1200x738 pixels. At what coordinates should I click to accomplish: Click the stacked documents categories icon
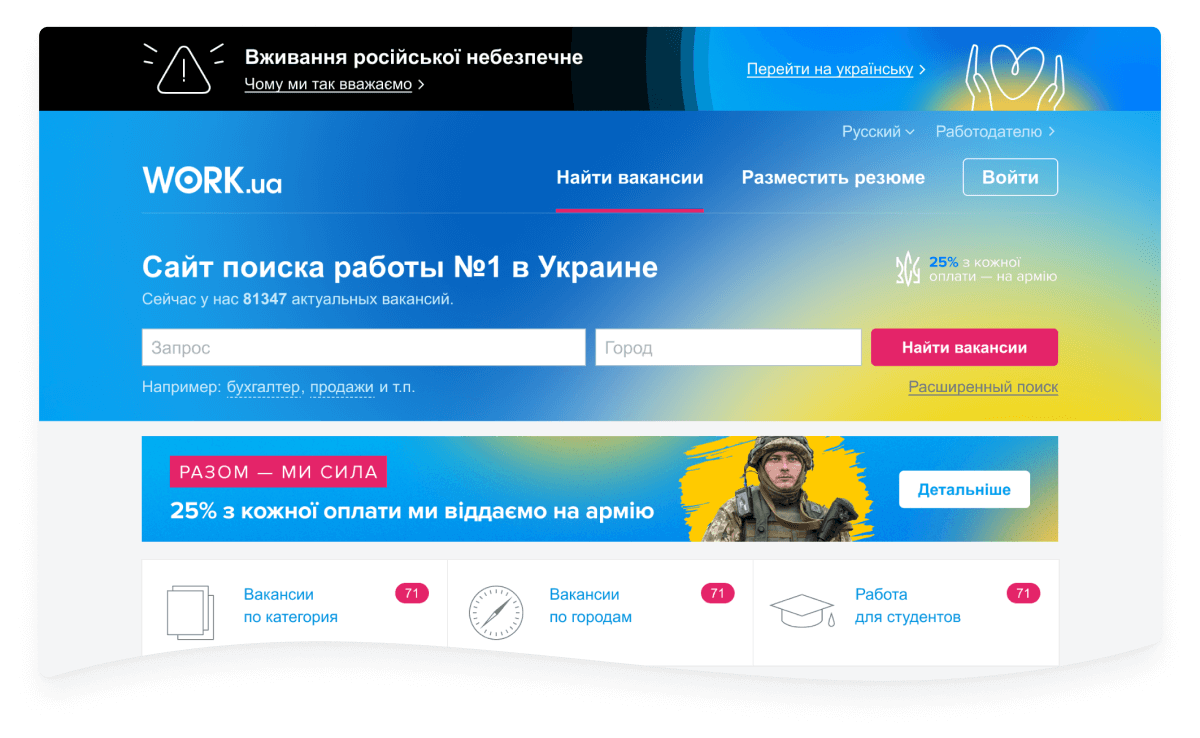(x=190, y=611)
